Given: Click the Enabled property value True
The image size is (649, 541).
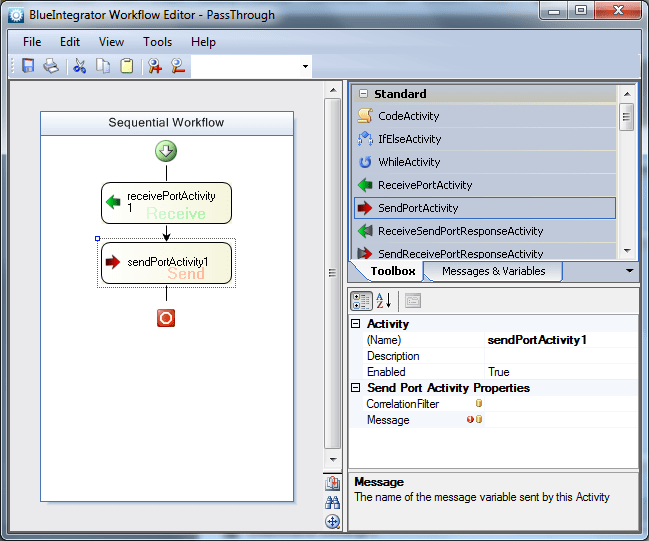Looking at the screenshot, I should (561, 372).
